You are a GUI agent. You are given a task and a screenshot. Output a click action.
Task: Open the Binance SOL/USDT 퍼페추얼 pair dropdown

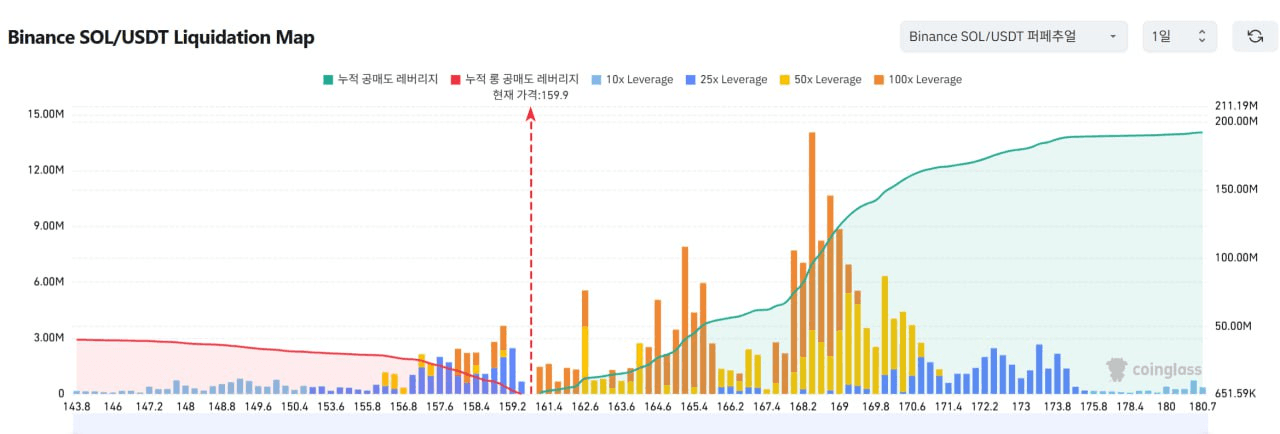click(1014, 37)
